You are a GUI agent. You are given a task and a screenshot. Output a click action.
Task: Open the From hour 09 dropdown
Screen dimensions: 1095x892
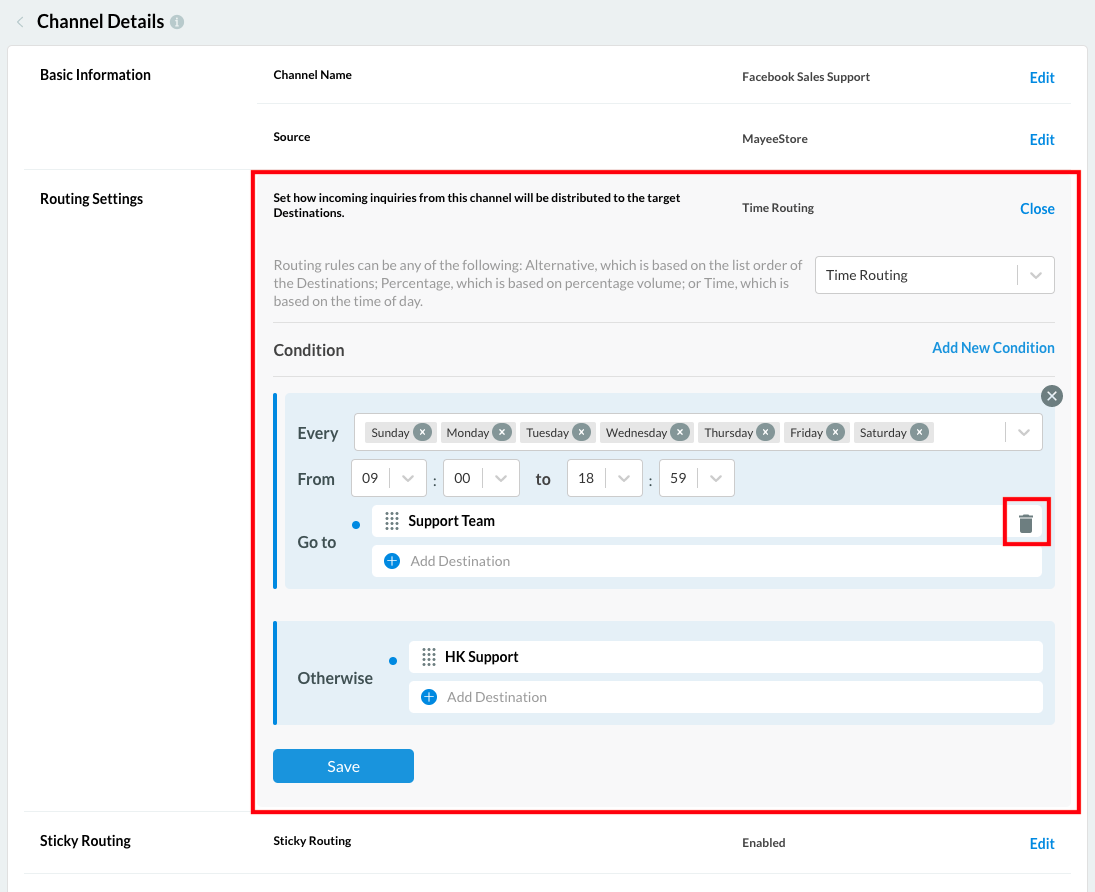pyautogui.click(x=389, y=478)
